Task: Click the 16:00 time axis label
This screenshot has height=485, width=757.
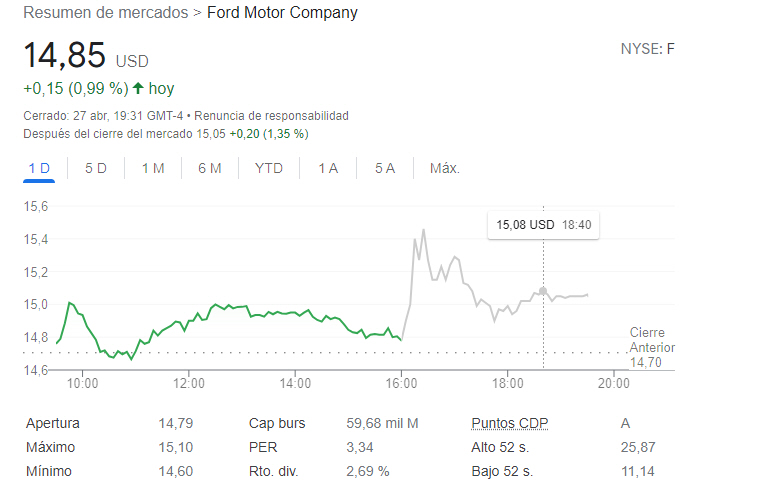Action: click(x=401, y=383)
